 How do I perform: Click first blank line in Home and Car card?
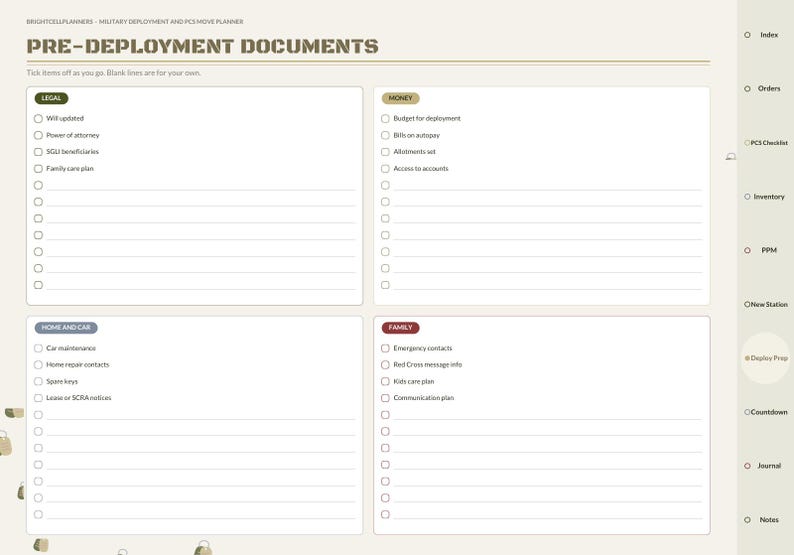[201, 415]
